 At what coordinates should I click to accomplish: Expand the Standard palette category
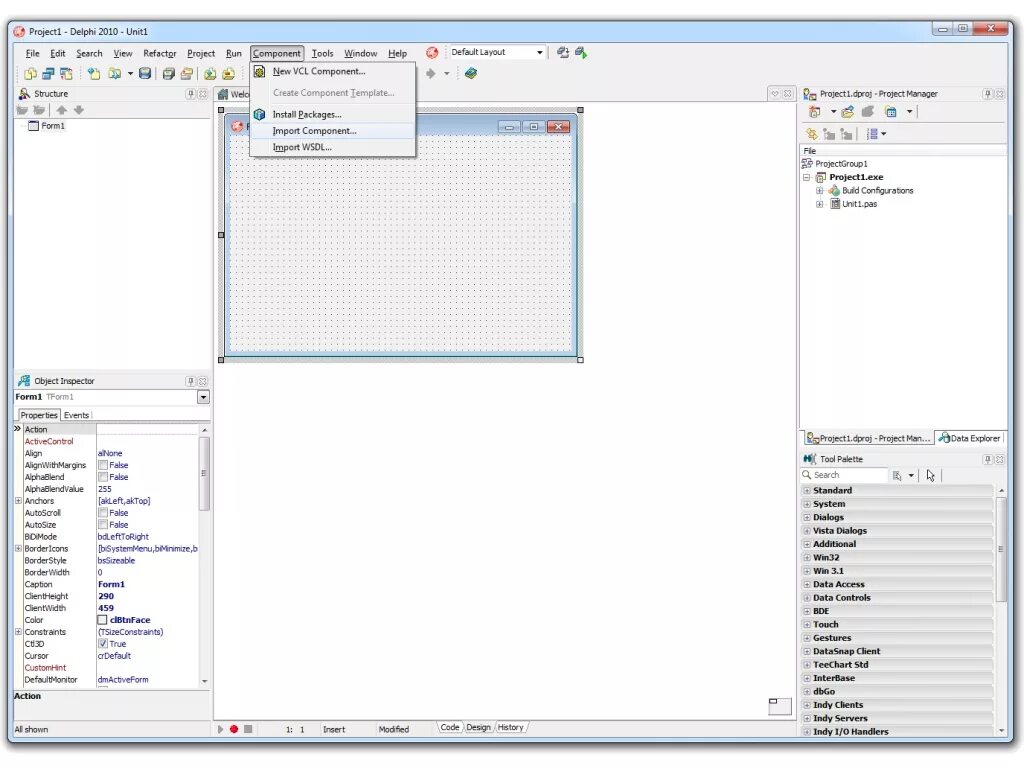pos(807,490)
